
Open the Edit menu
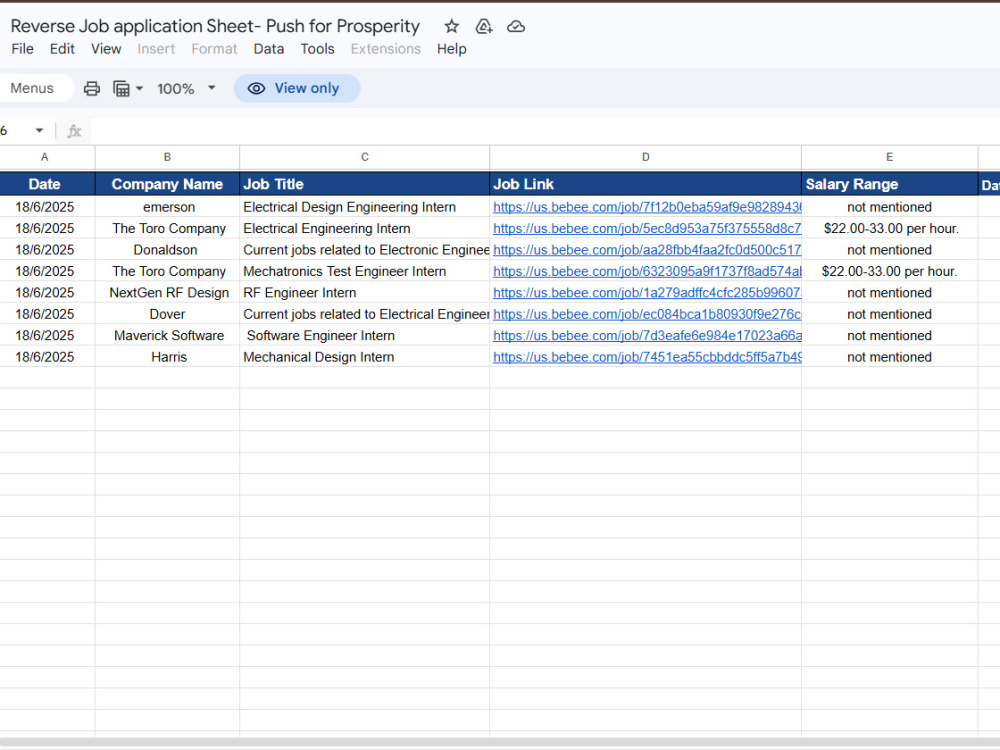coord(62,49)
